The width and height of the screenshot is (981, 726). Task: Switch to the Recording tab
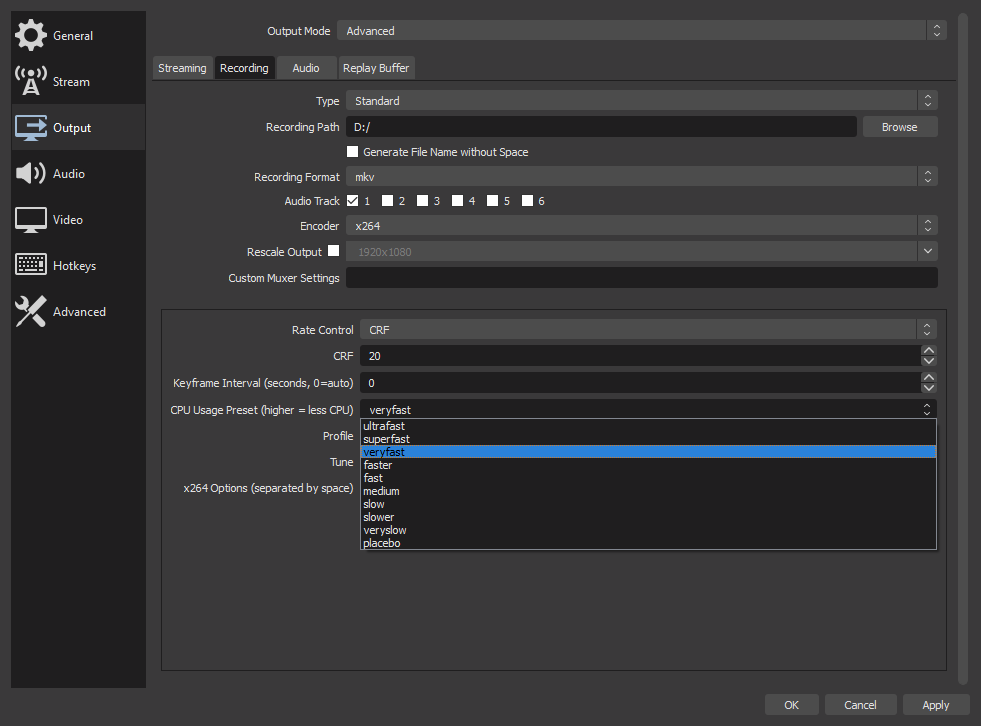click(x=244, y=68)
